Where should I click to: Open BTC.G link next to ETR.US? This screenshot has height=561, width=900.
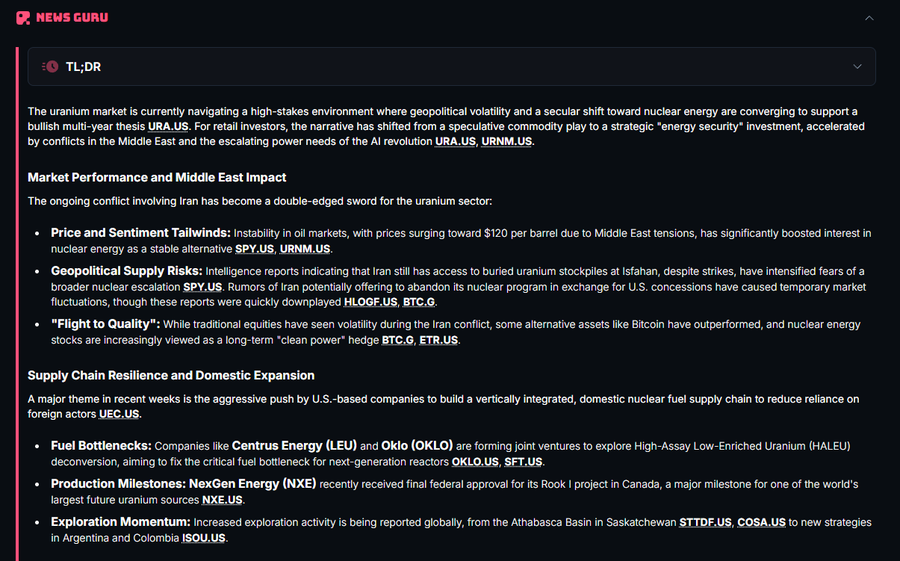pyautogui.click(x=398, y=340)
